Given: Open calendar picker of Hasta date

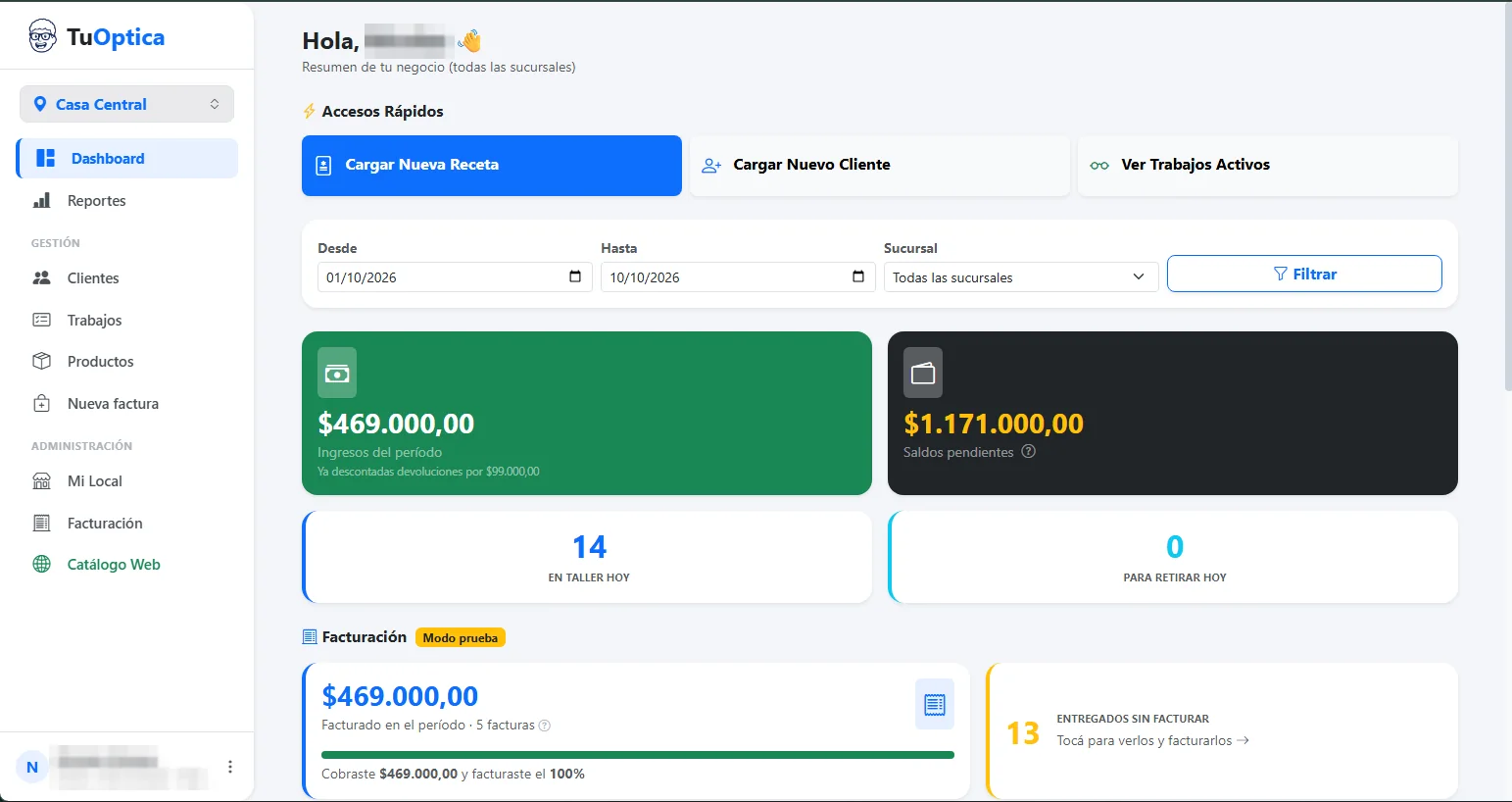Looking at the screenshot, I should coord(858,276).
